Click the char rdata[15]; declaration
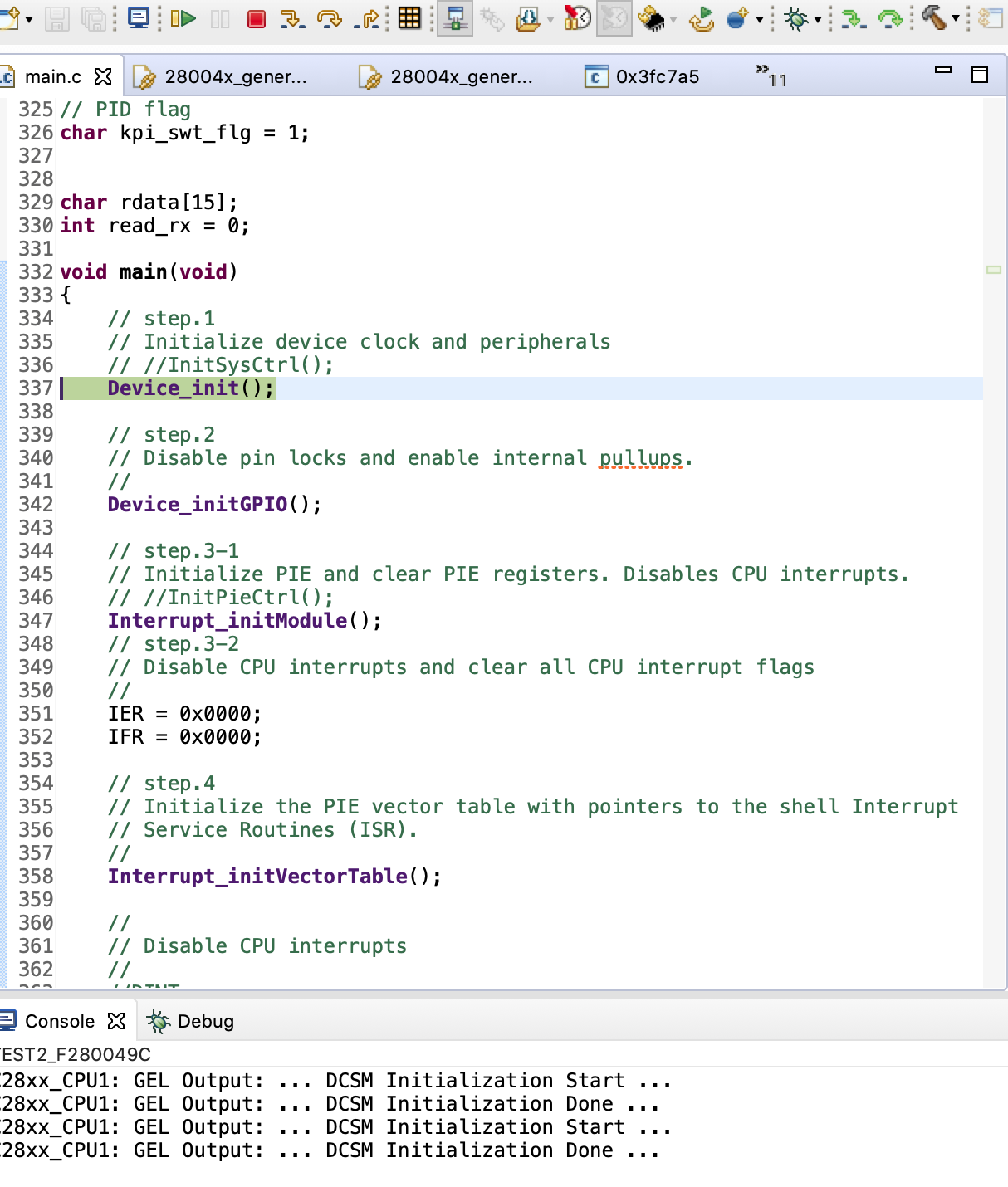This screenshot has width=1008, height=1187. pyautogui.click(x=149, y=202)
